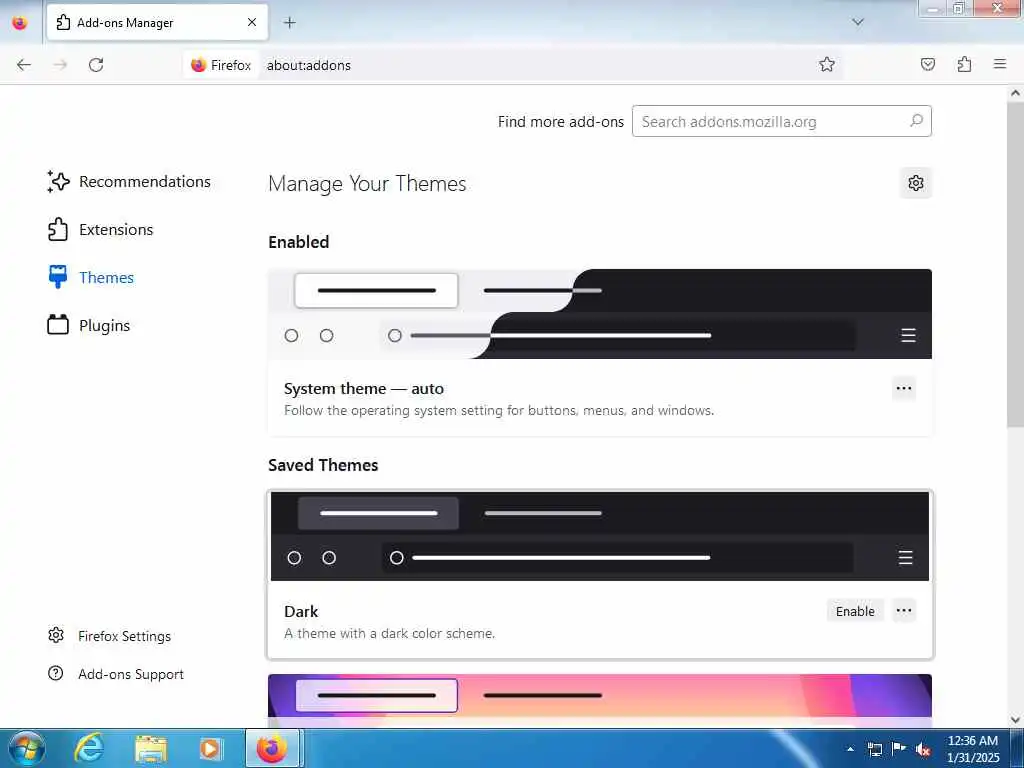Open Extensions in the sidebar
The width and height of the screenshot is (1024, 768).
(101, 229)
